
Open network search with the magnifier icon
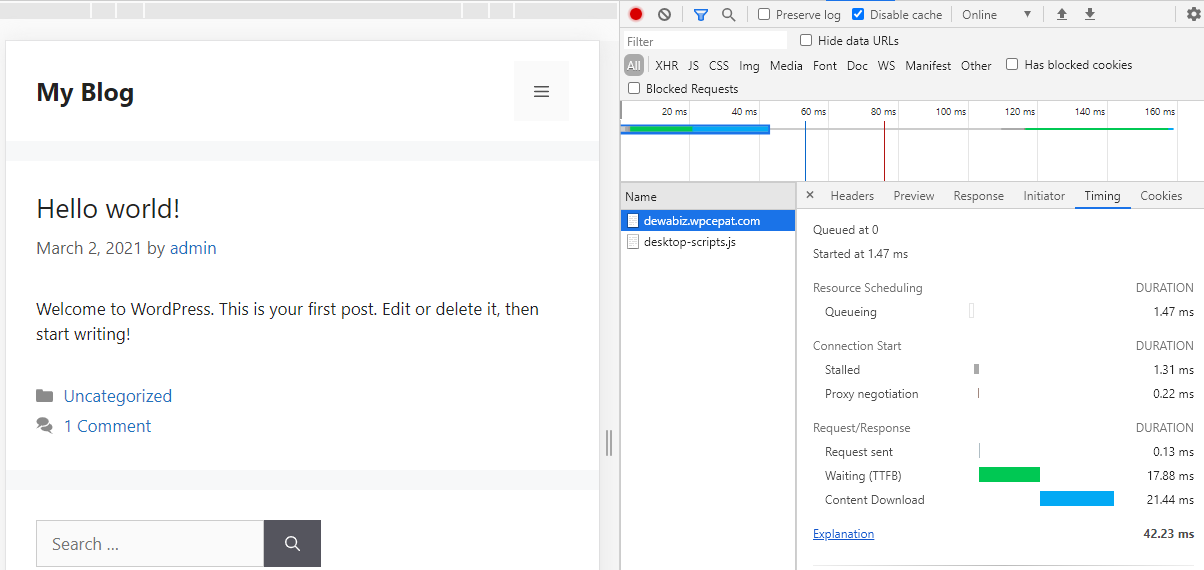tap(728, 15)
